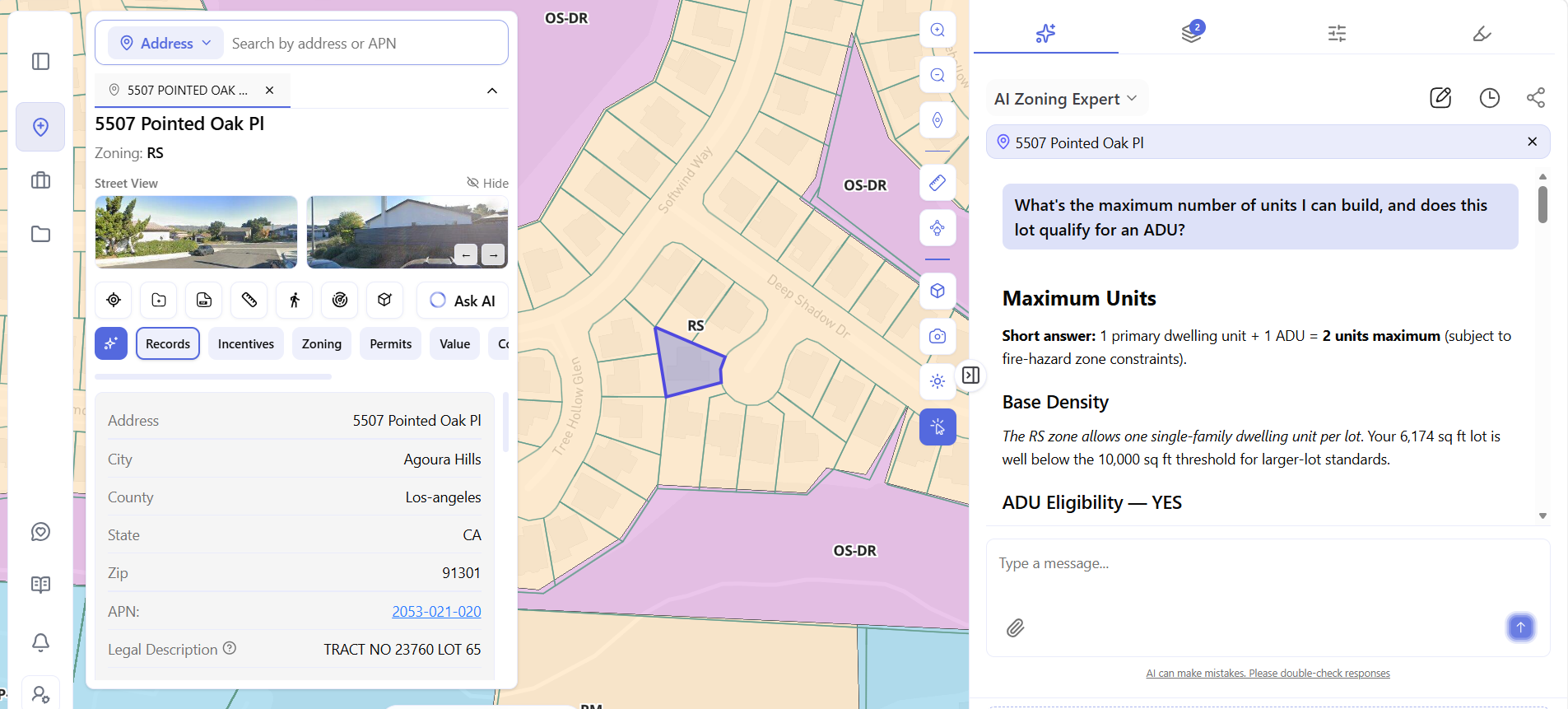
Task: Remove 5507 Pointed Oak Pl chat context
Action: (1532, 142)
